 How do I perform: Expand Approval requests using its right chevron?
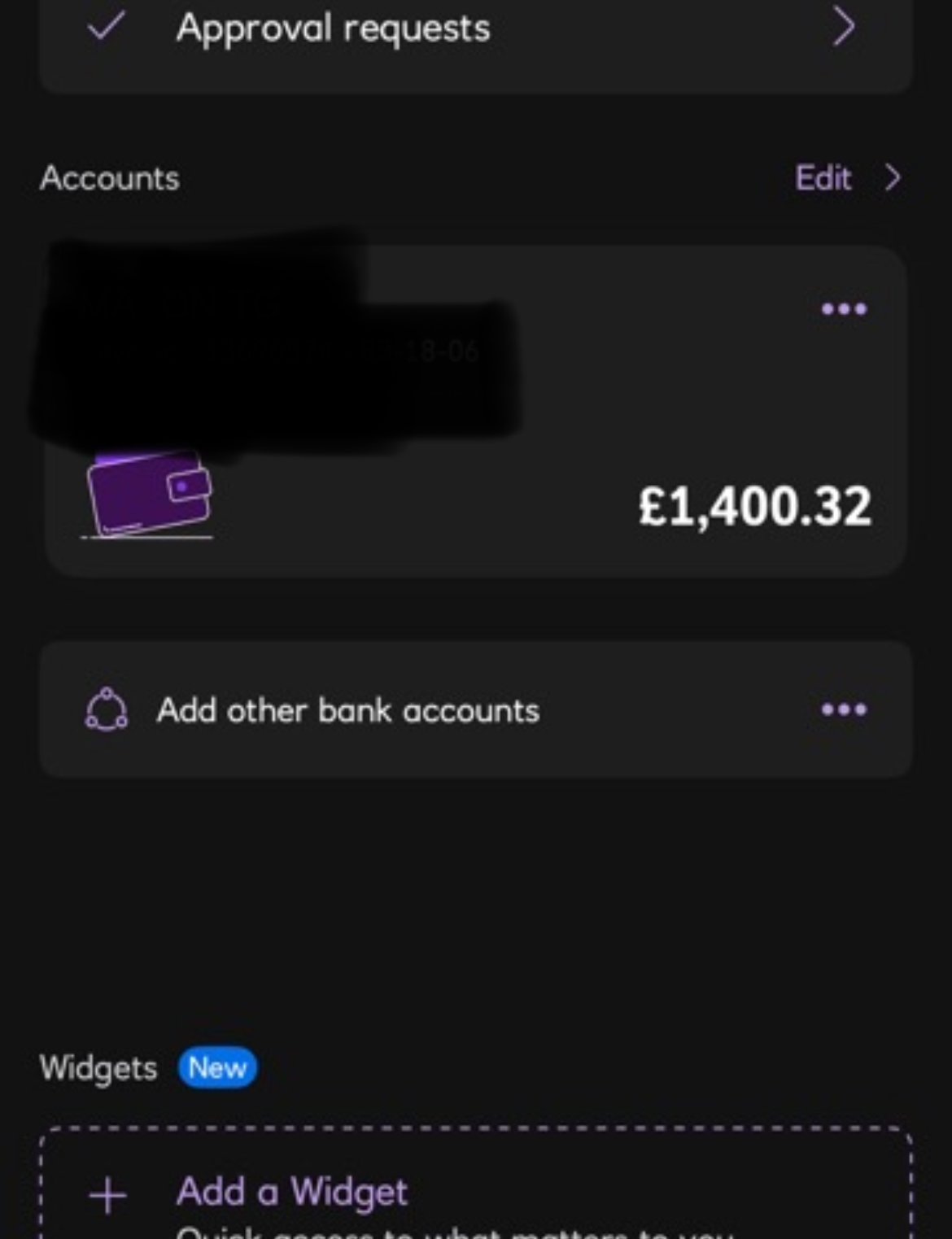pyautogui.click(x=844, y=27)
